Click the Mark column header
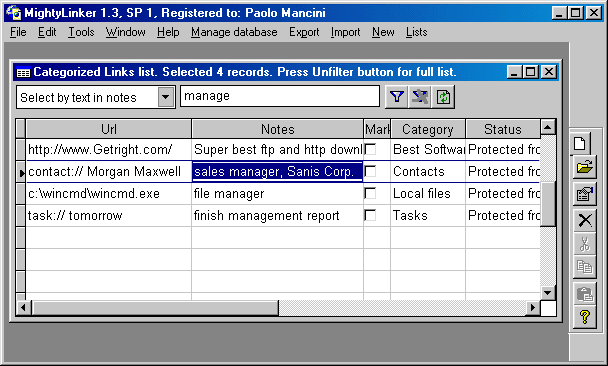Screen dimensions: 608x366 coord(377,129)
